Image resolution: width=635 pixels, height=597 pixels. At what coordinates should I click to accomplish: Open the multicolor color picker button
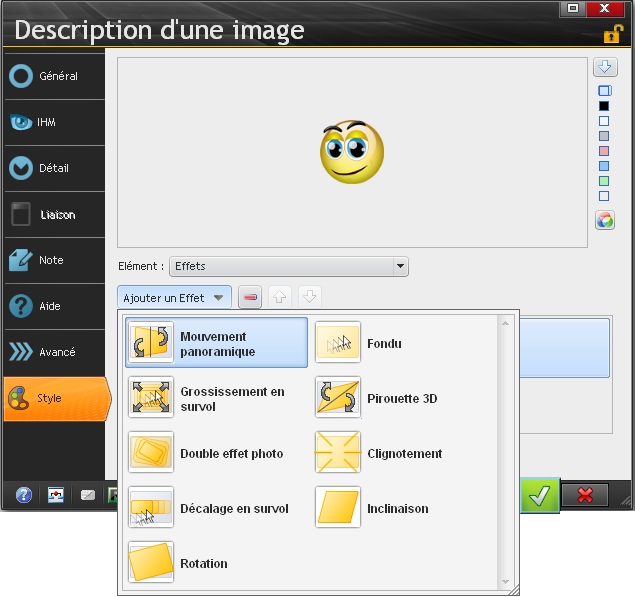pyautogui.click(x=604, y=221)
